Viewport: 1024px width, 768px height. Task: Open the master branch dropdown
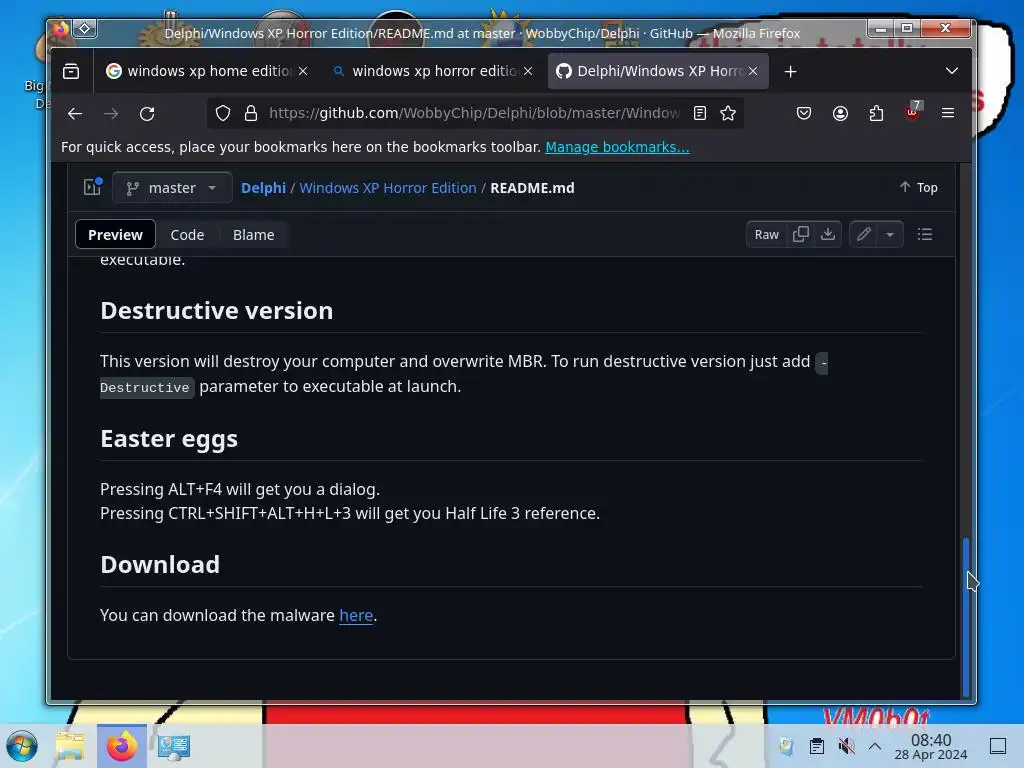(172, 188)
